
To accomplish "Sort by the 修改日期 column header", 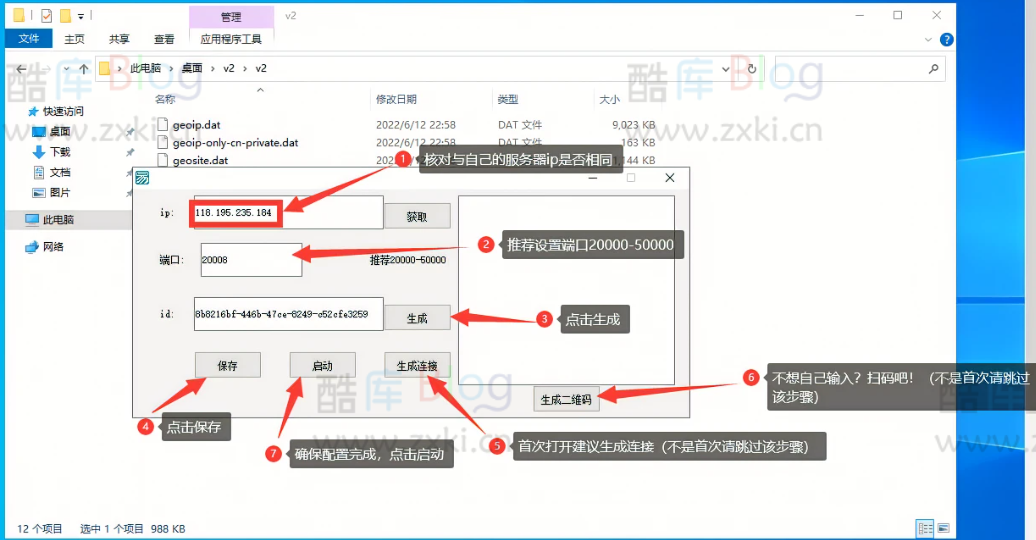I will tap(396, 99).
